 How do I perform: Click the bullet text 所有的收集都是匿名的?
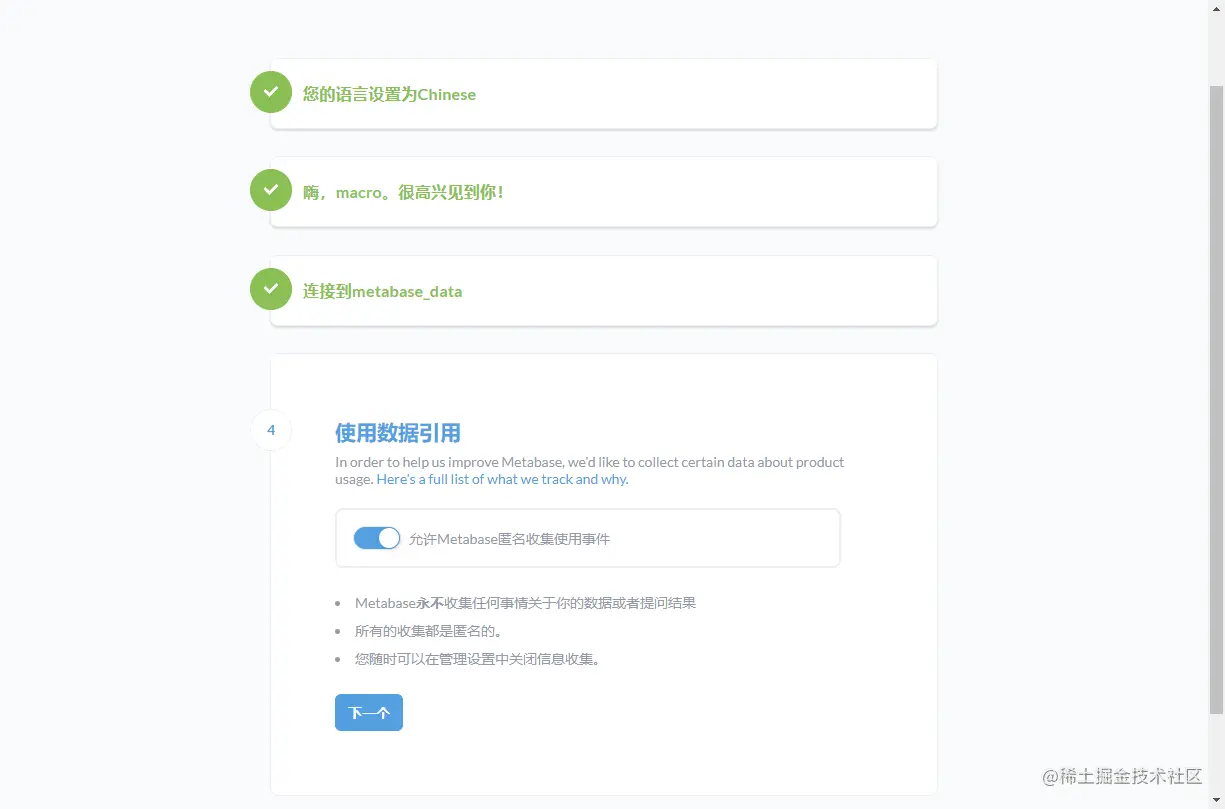click(x=428, y=631)
